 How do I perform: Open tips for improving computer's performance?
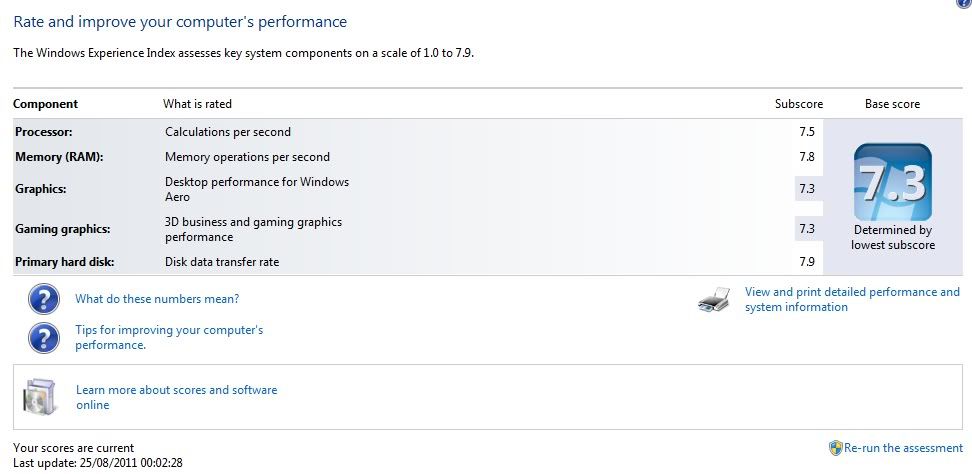[x=169, y=337]
